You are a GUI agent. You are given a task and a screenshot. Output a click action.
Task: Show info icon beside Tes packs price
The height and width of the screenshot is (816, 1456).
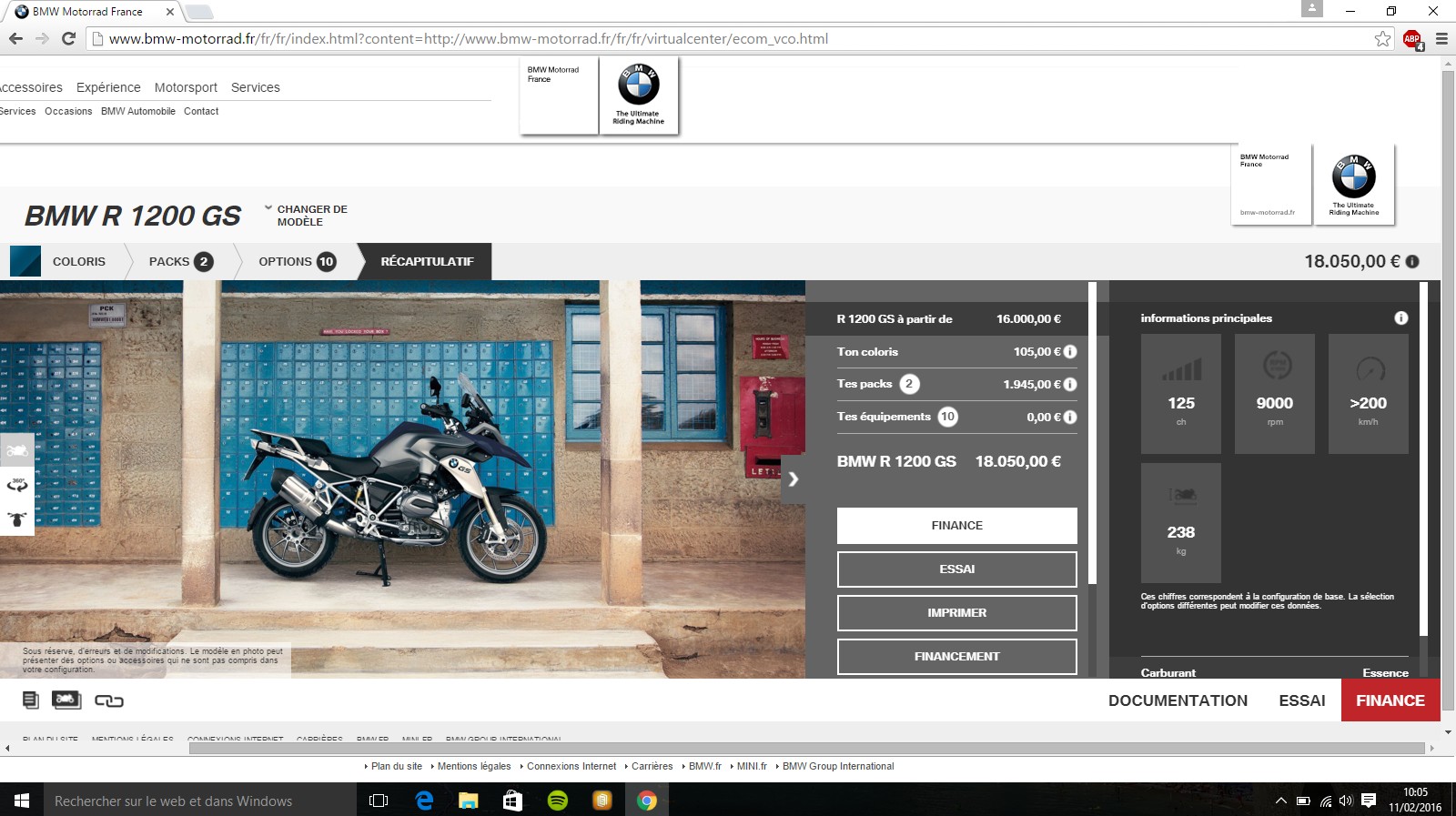(1070, 384)
